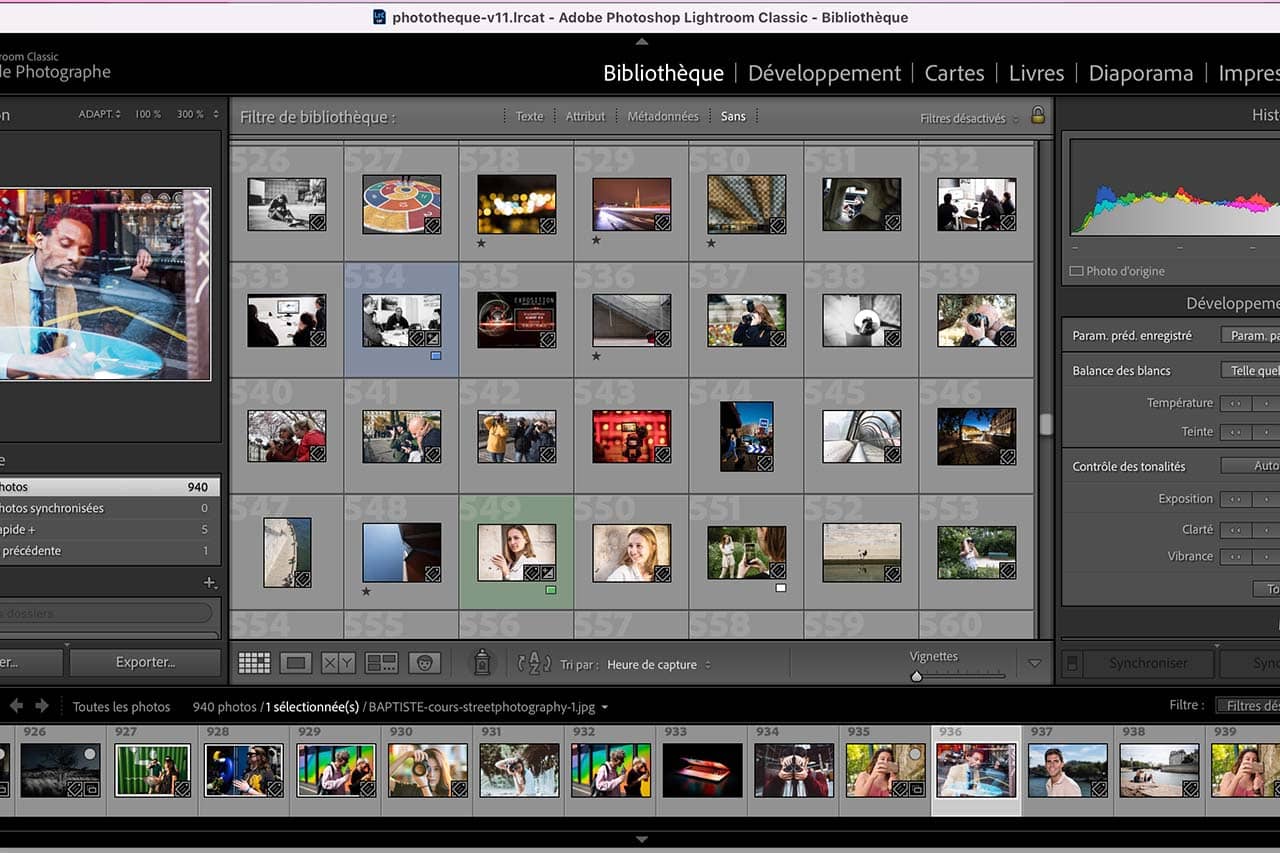Set navigator zoom to 100 %
The image size is (1280, 853).
(148, 114)
